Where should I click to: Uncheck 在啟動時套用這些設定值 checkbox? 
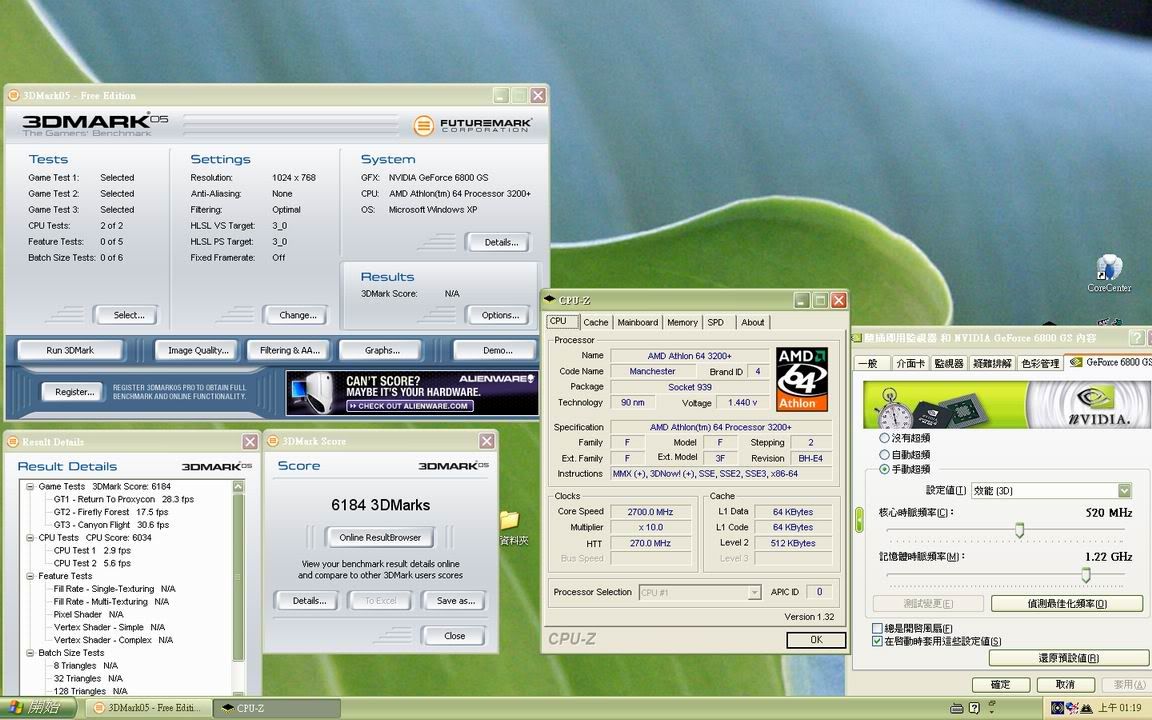pos(878,641)
